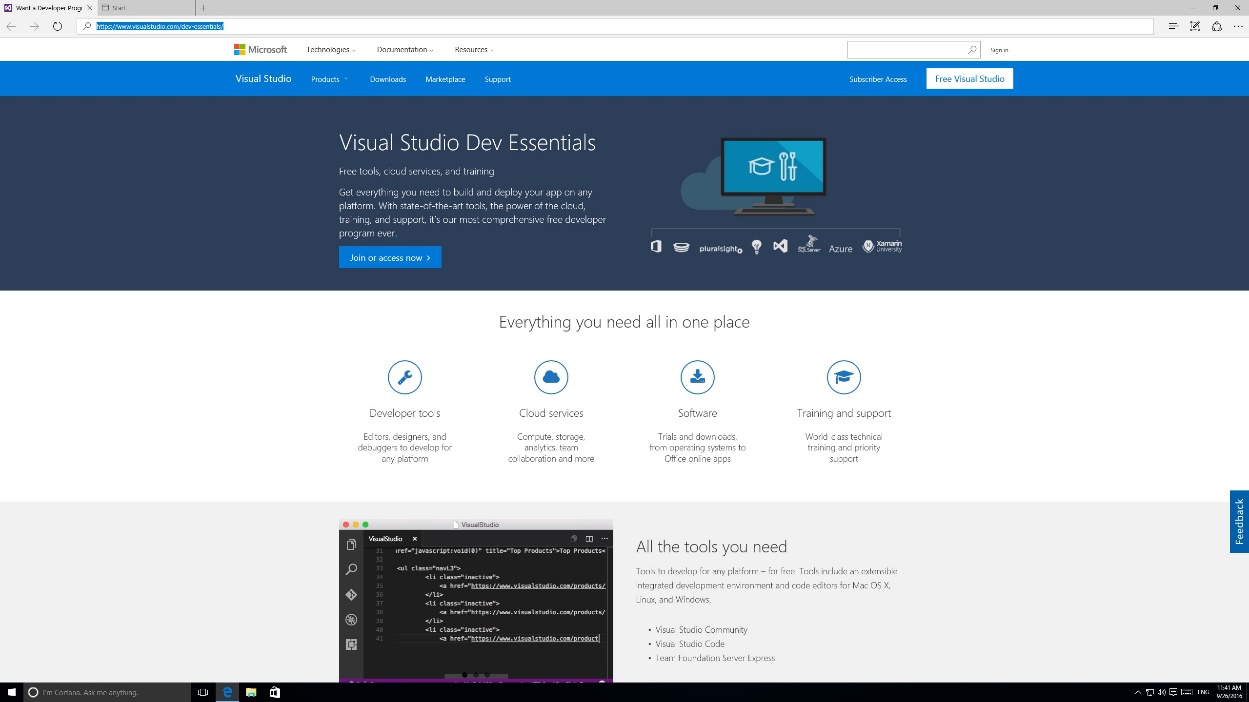1249x702 pixels.
Task: Click the Training and support graduation cap icon
Action: click(x=844, y=377)
